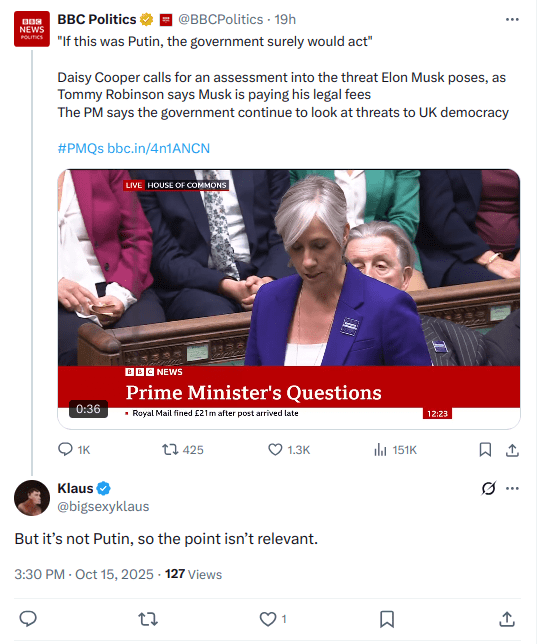This screenshot has height=644, width=544.
Task: Bookmark the BBC Politics post
Action: point(485,450)
